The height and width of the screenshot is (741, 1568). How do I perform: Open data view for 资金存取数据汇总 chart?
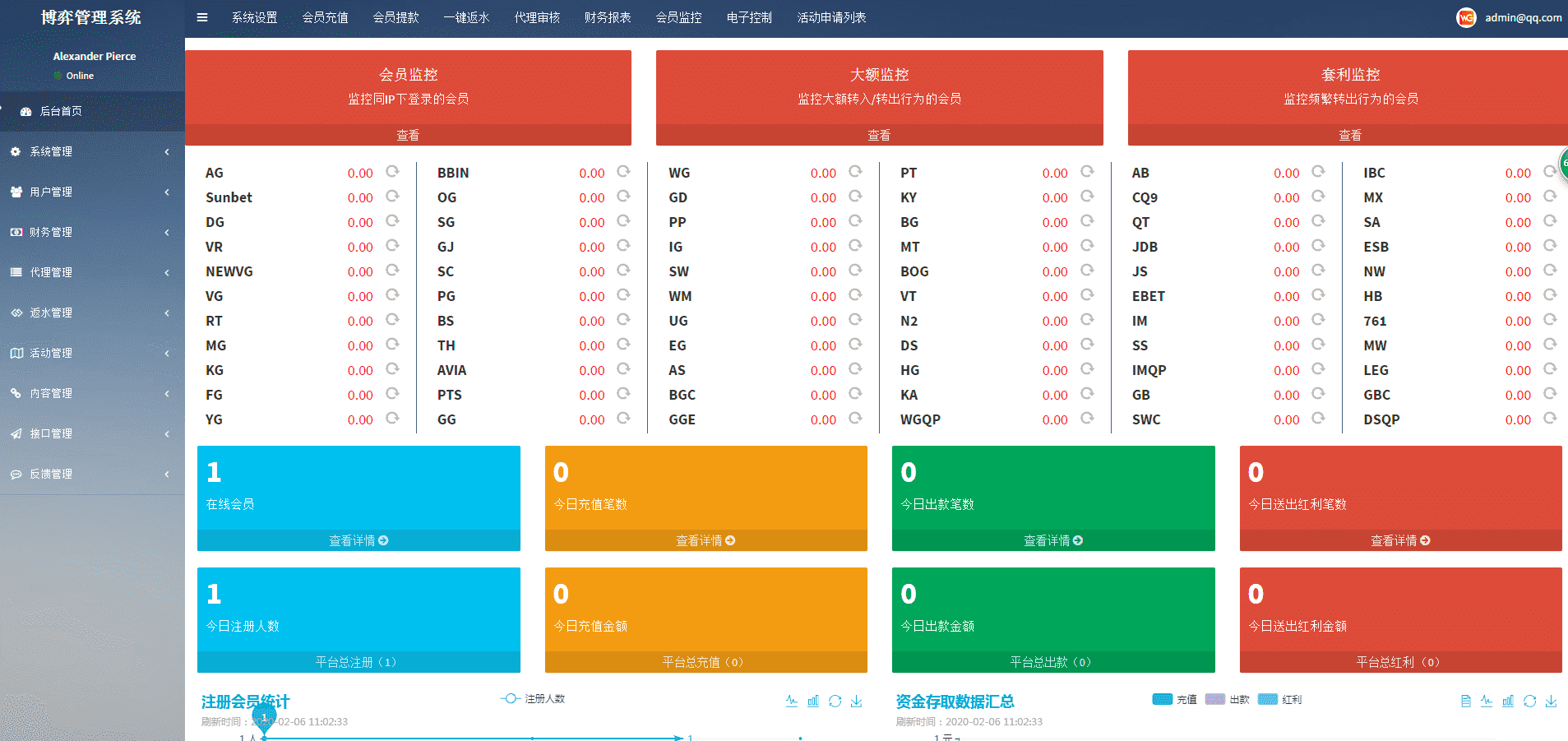click(1465, 701)
